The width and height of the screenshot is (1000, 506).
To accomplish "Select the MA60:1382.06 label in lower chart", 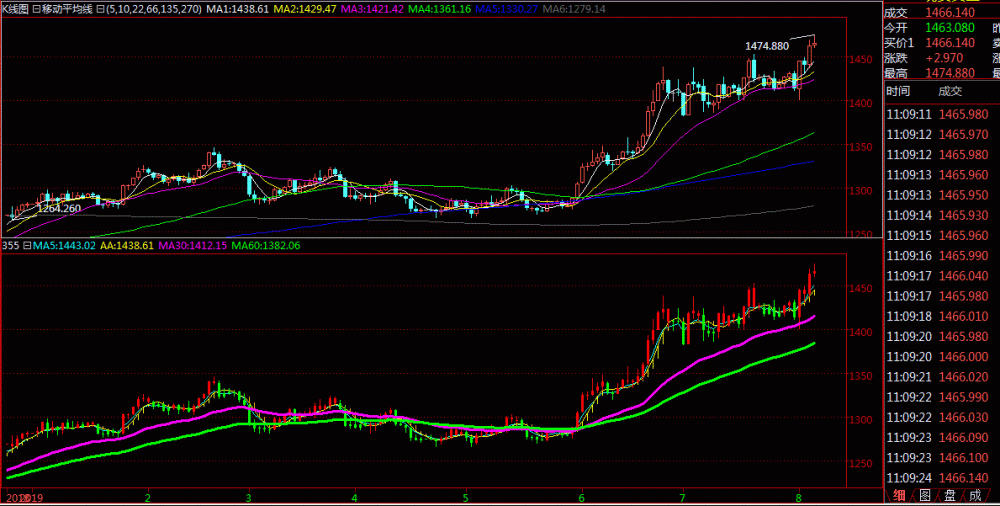I will [263, 245].
